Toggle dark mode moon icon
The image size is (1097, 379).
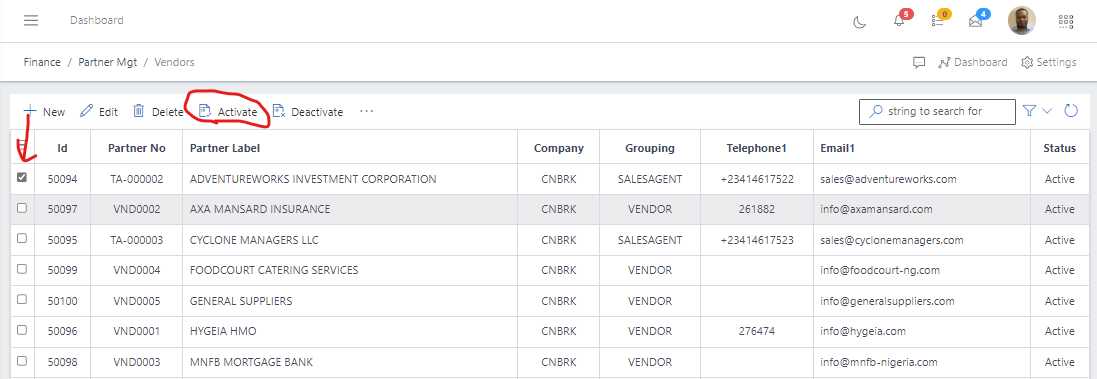coord(860,22)
